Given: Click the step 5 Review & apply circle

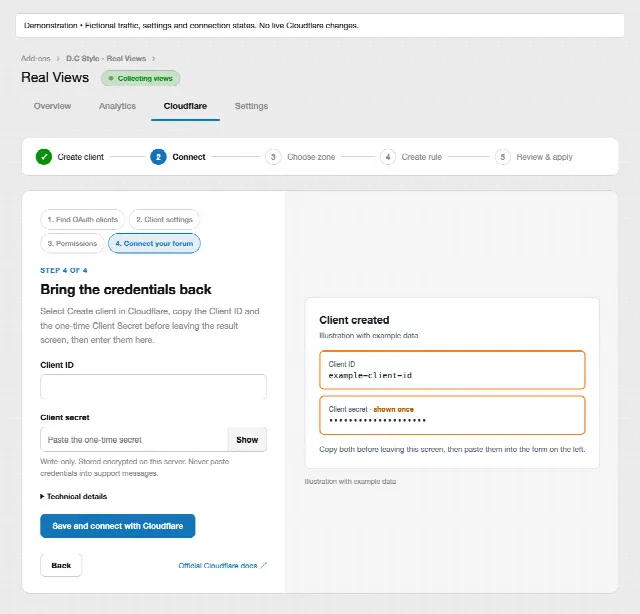Looking at the screenshot, I should pos(502,157).
